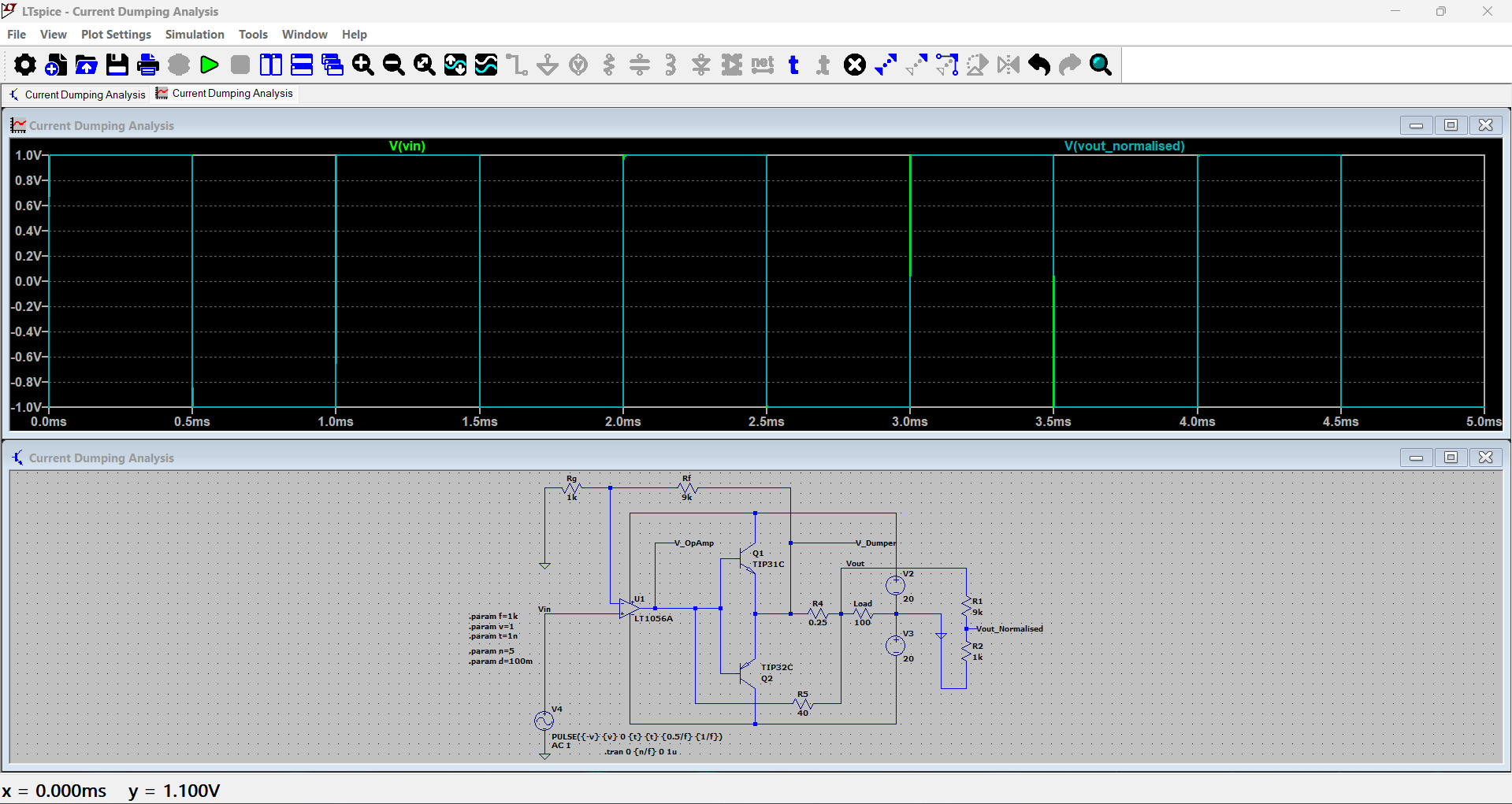
Task: Switch to the waveform Current Dumping Analysis tab
Action: pyautogui.click(x=225, y=93)
